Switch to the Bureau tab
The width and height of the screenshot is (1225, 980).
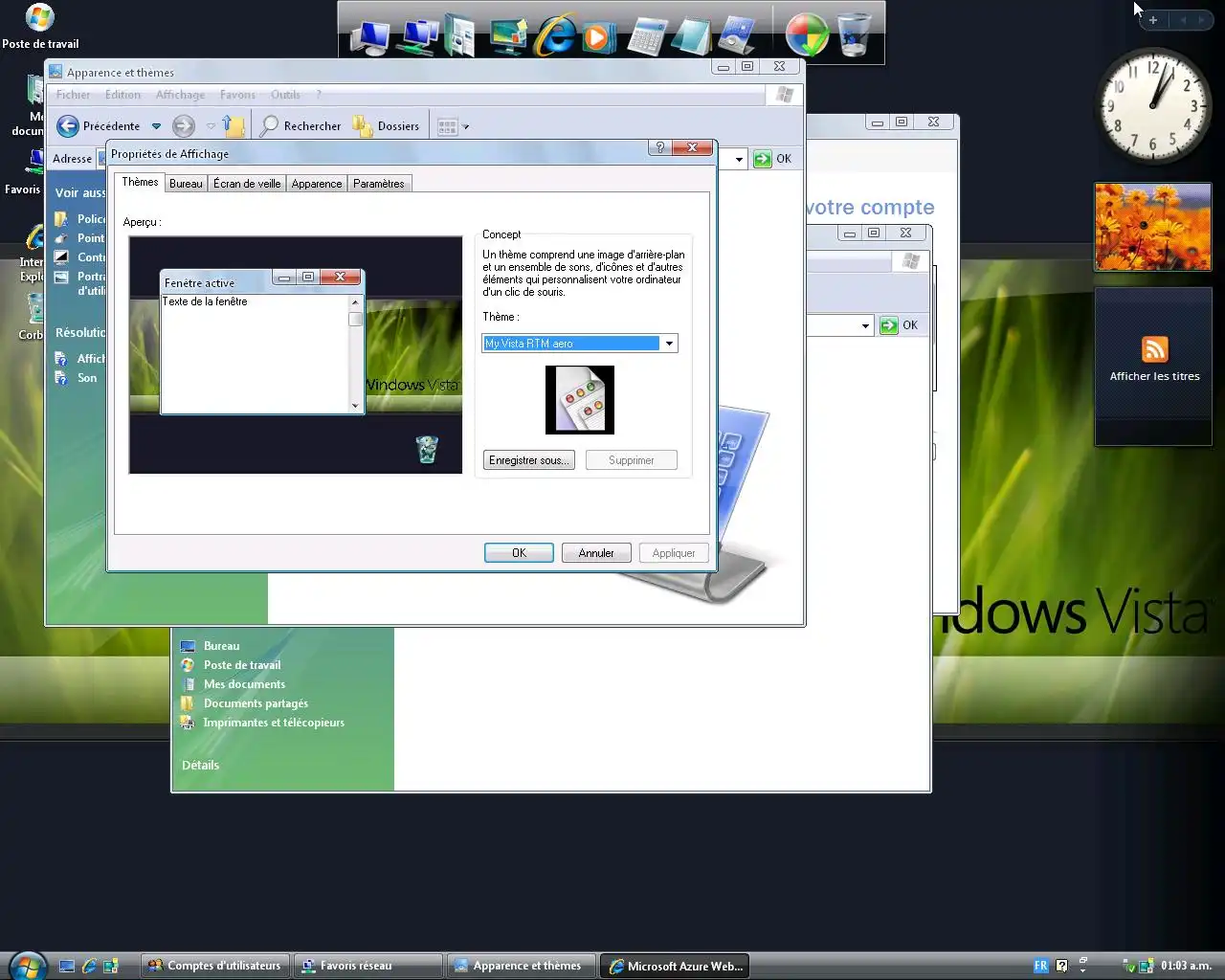[186, 184]
